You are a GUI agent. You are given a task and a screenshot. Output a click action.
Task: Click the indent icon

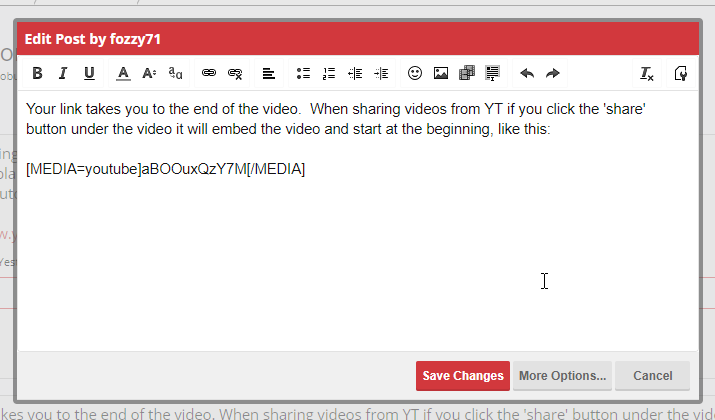tap(381, 73)
